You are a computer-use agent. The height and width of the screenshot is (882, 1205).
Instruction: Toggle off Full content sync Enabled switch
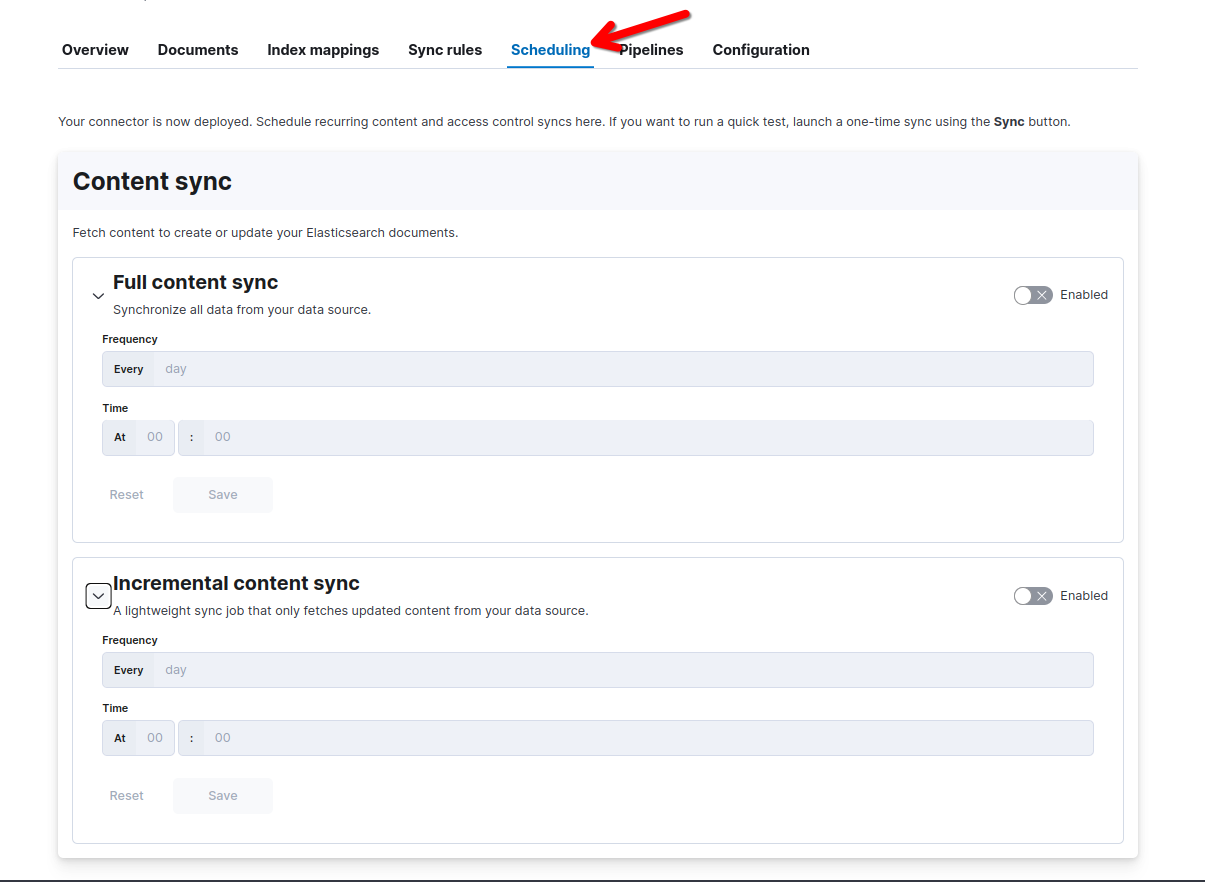[1032, 294]
